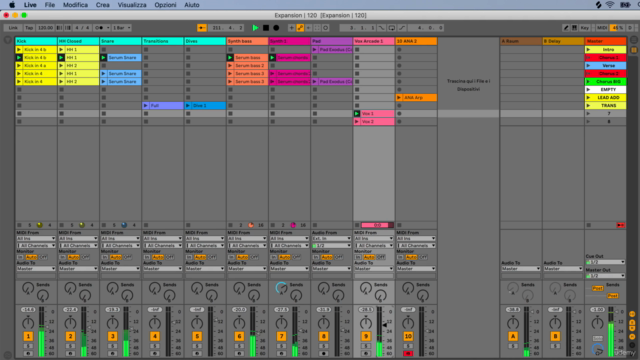The width and height of the screenshot is (640, 360).
Task: Toggle the Loop switch in the transport bar
Action: [391, 28]
